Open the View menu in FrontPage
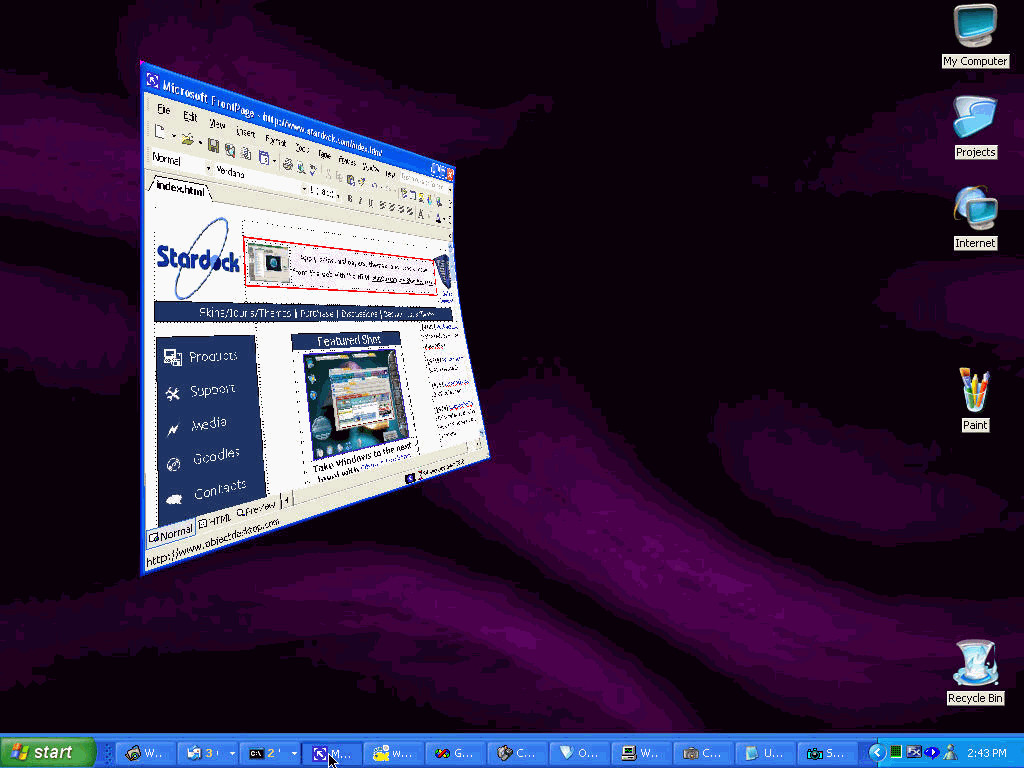 pos(217,124)
